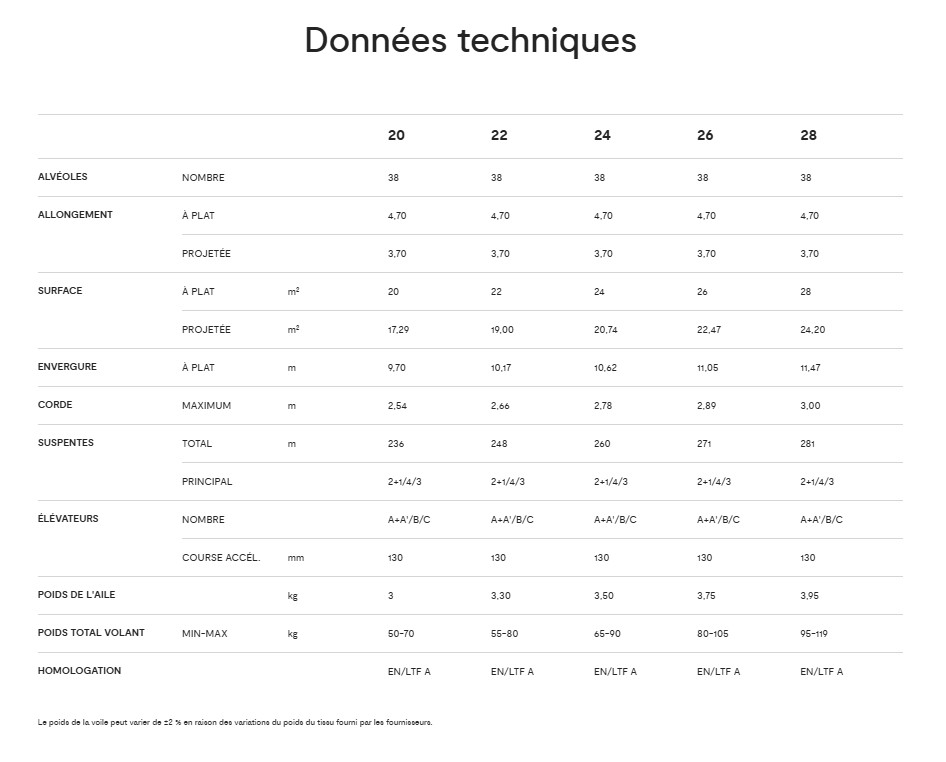Click the ALVÉOLES row label
Viewport: 946px width, 762px height.
point(62,177)
